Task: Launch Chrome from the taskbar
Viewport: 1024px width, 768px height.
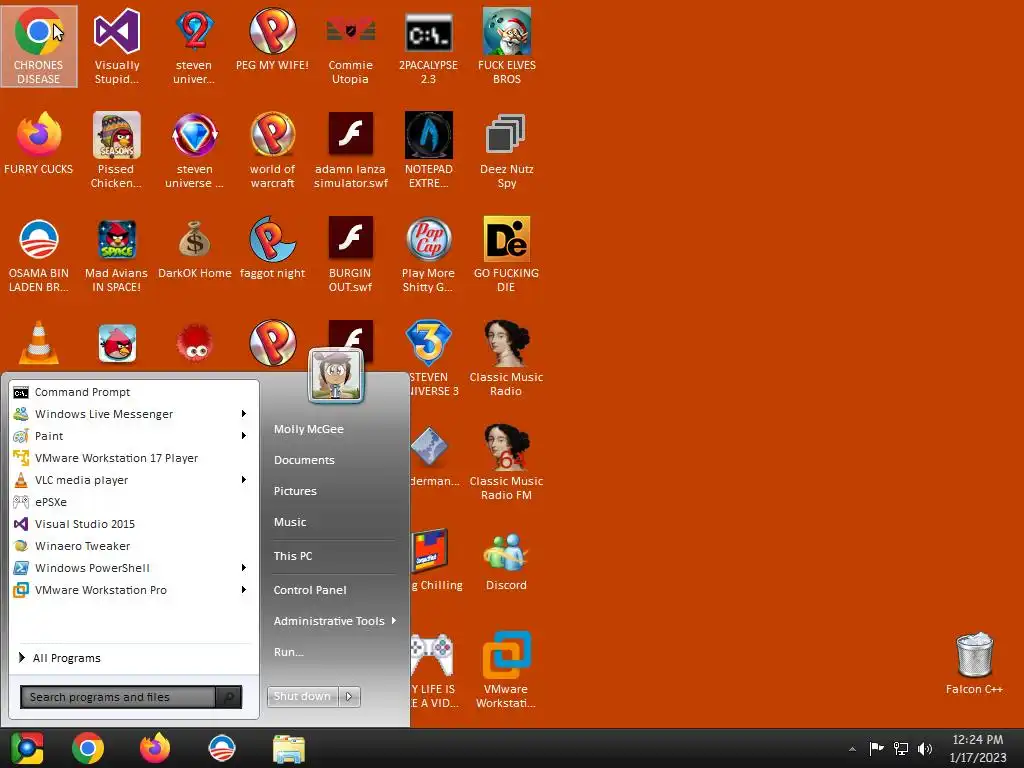Action: pos(88,748)
